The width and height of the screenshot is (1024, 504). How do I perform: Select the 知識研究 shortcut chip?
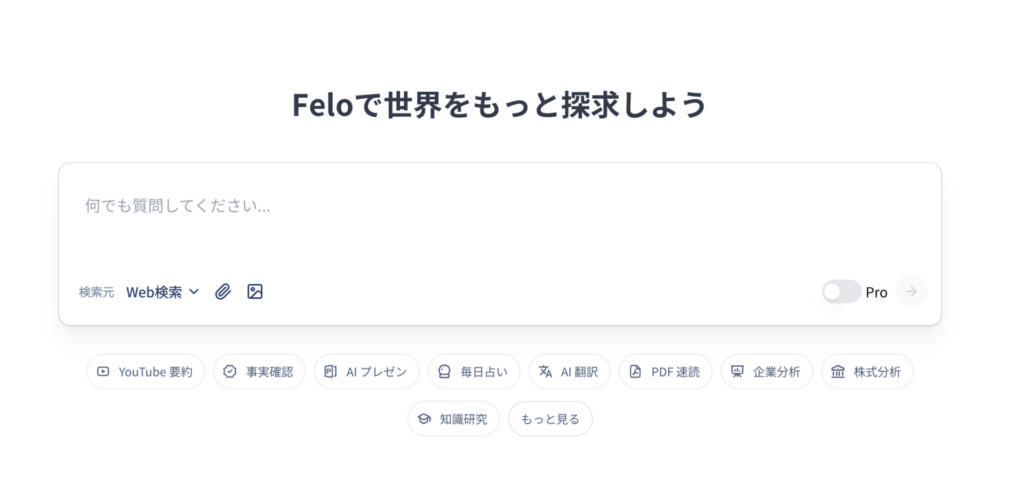point(454,419)
